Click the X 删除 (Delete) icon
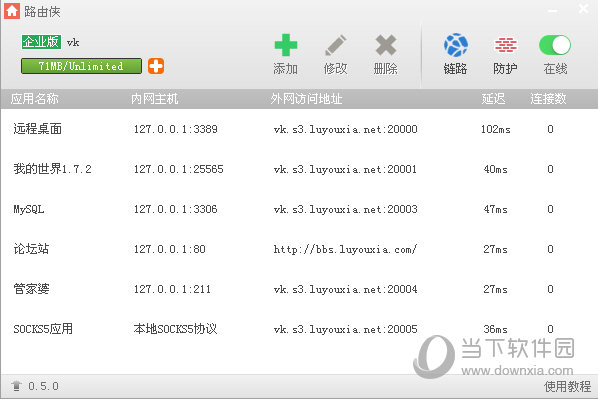598x400 pixels. point(386,45)
